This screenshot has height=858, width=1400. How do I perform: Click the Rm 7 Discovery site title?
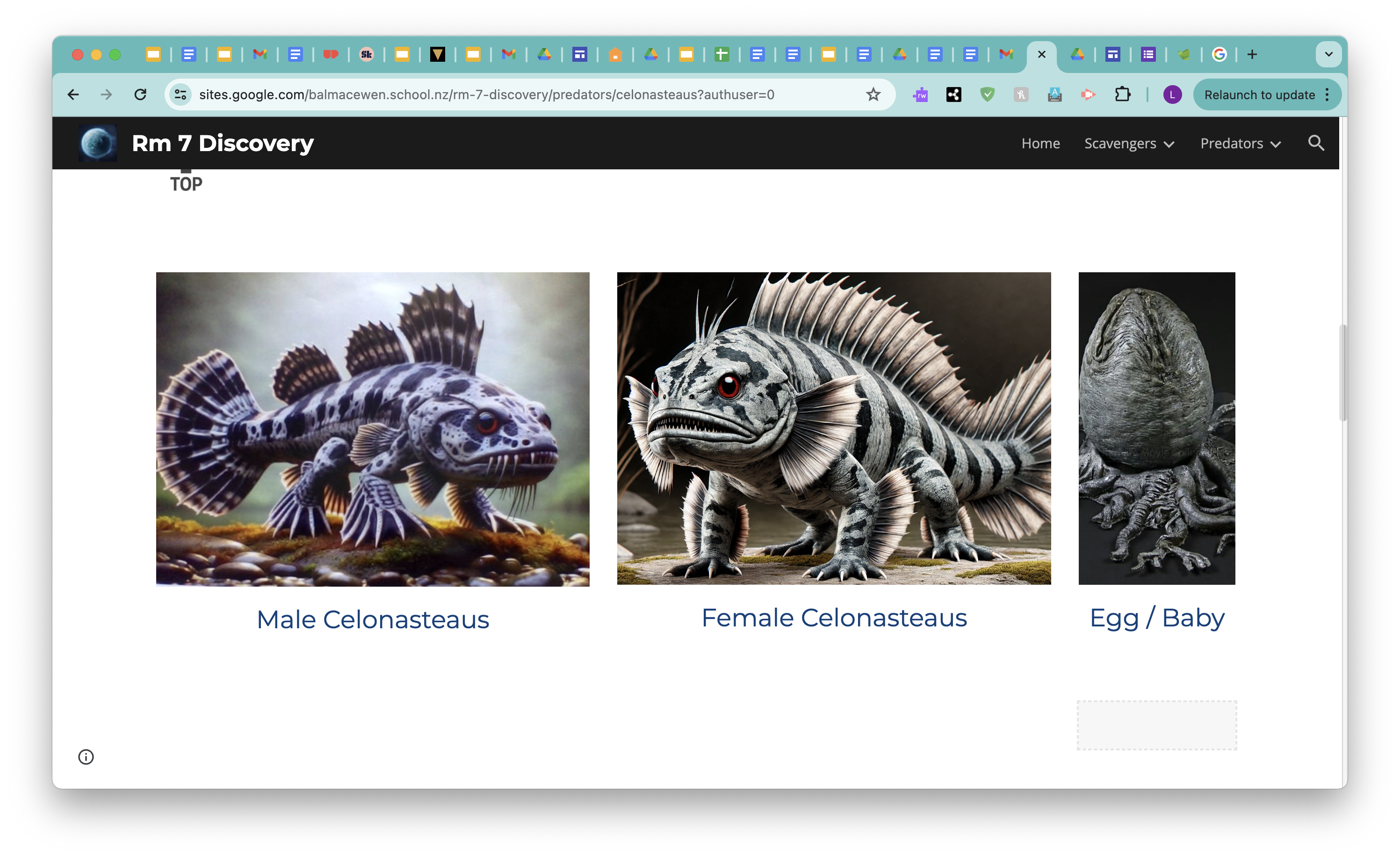pos(222,143)
